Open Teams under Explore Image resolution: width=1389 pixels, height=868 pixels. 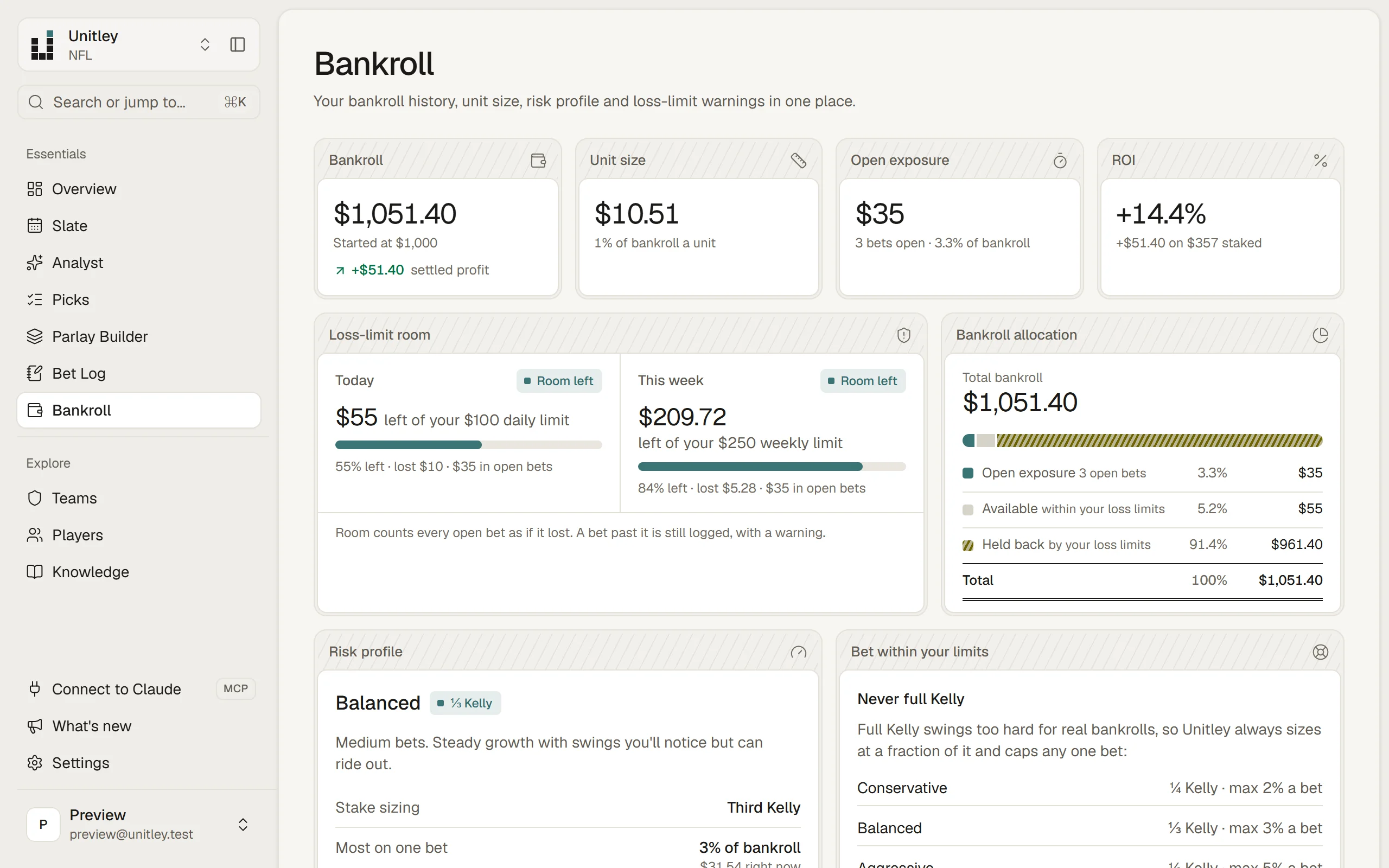[x=139, y=497]
